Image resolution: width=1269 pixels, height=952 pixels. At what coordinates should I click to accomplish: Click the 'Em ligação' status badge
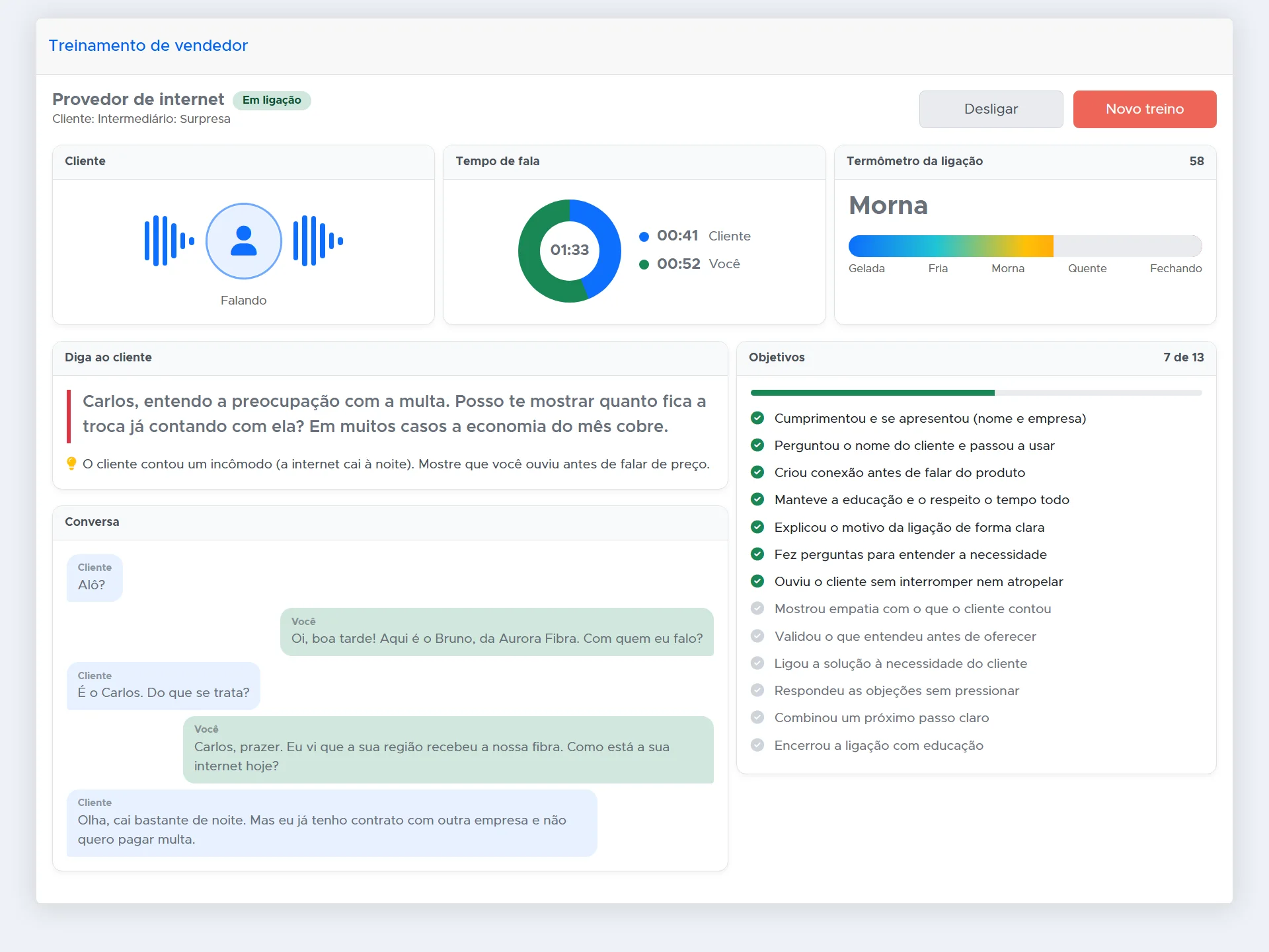[x=272, y=100]
